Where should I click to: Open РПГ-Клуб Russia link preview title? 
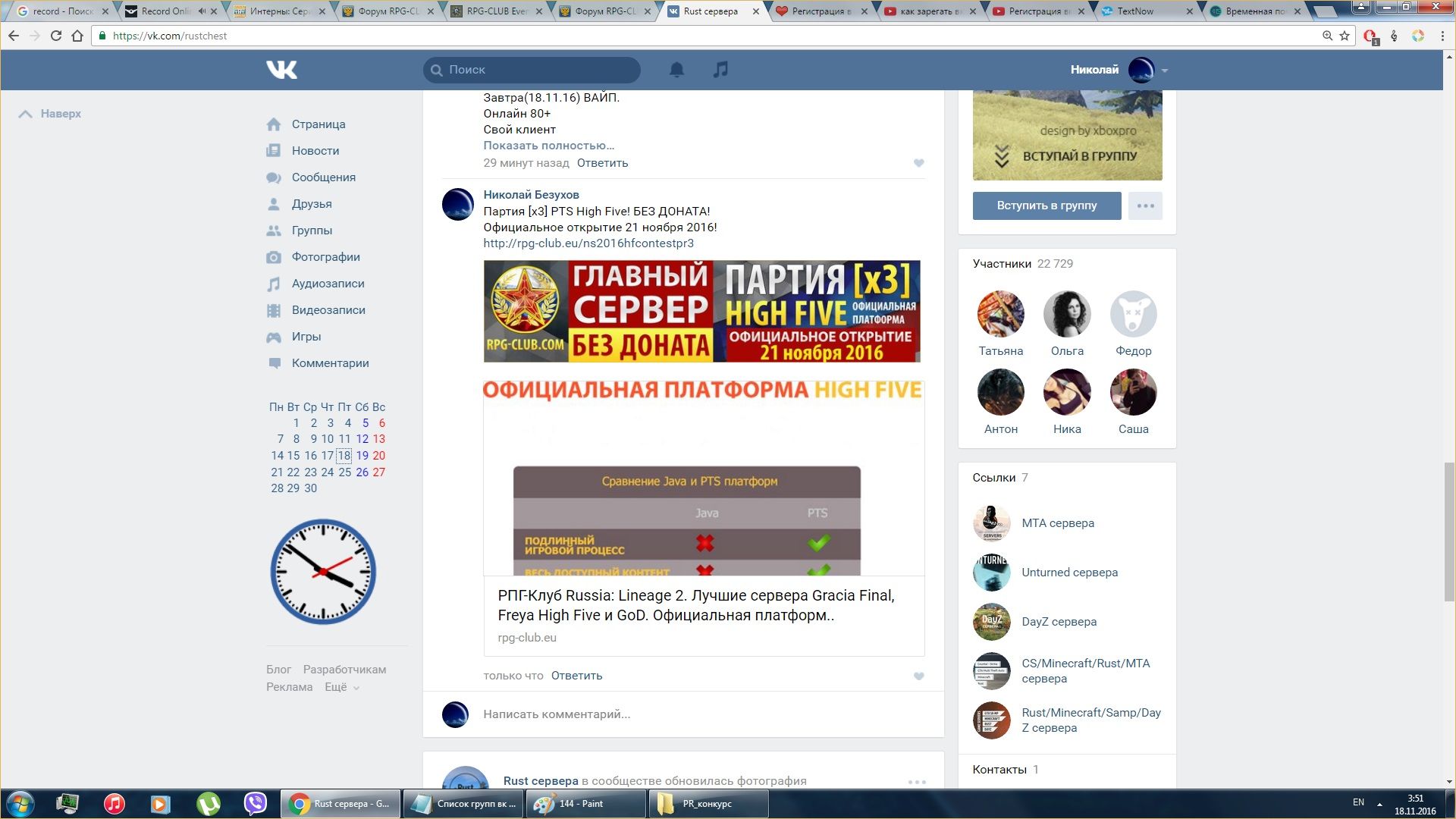[696, 605]
